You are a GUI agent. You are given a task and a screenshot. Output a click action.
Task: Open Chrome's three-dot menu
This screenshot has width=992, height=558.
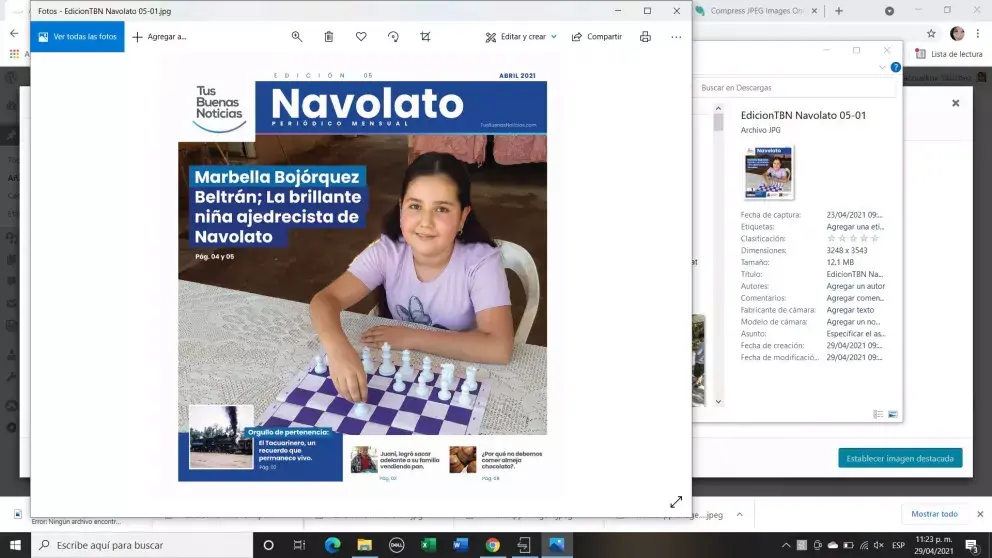coord(978,34)
